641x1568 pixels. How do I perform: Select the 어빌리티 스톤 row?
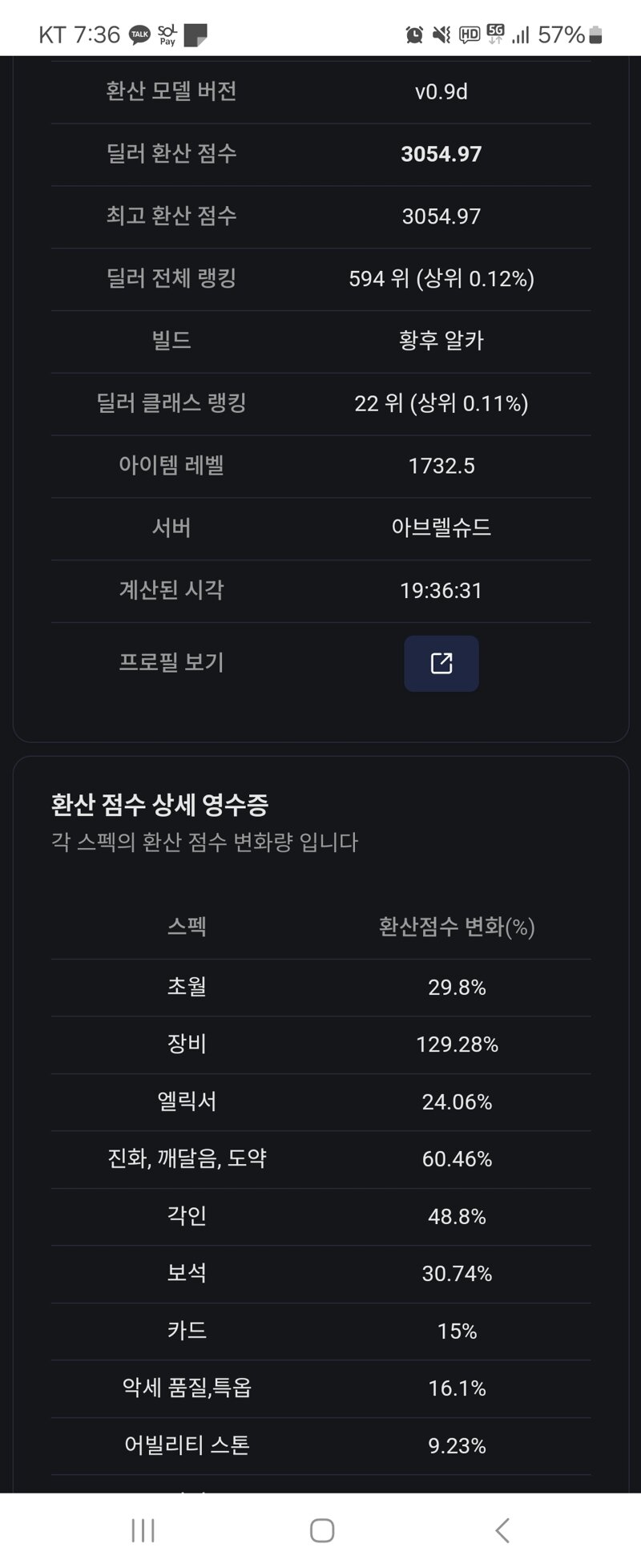(x=321, y=1445)
